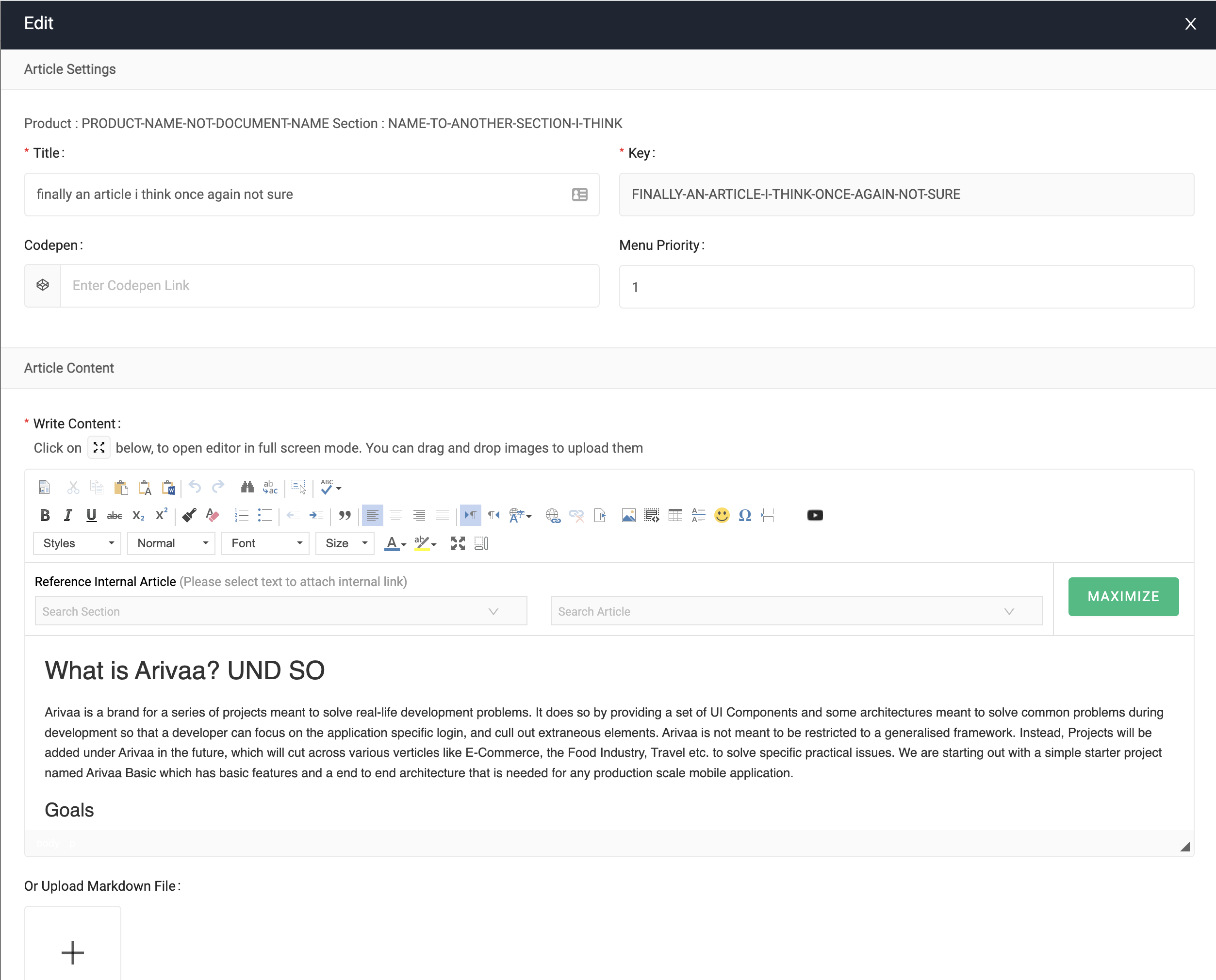The image size is (1216, 980).
Task: Decrease the text indent
Action: pyautogui.click(x=293, y=515)
